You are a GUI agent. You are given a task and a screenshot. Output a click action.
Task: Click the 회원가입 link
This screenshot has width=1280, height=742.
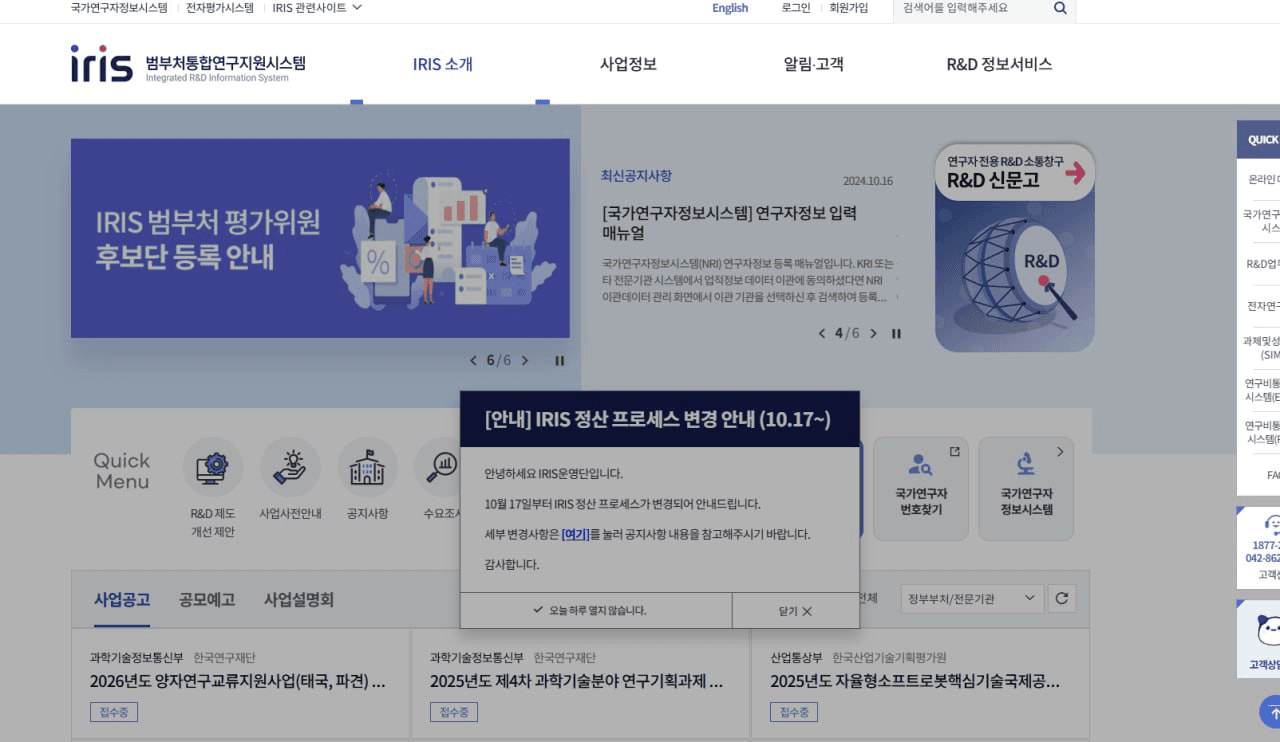pos(849,8)
